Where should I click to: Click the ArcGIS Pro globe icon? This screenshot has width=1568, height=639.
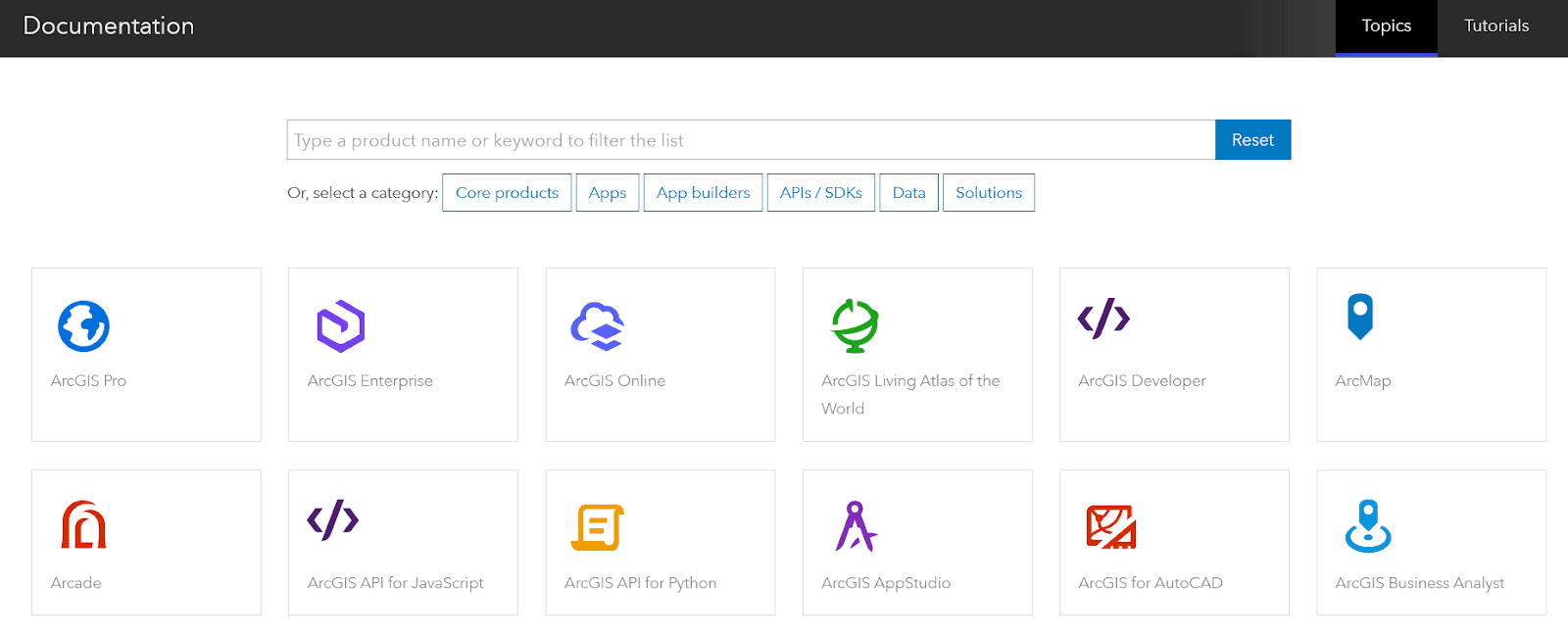(83, 326)
